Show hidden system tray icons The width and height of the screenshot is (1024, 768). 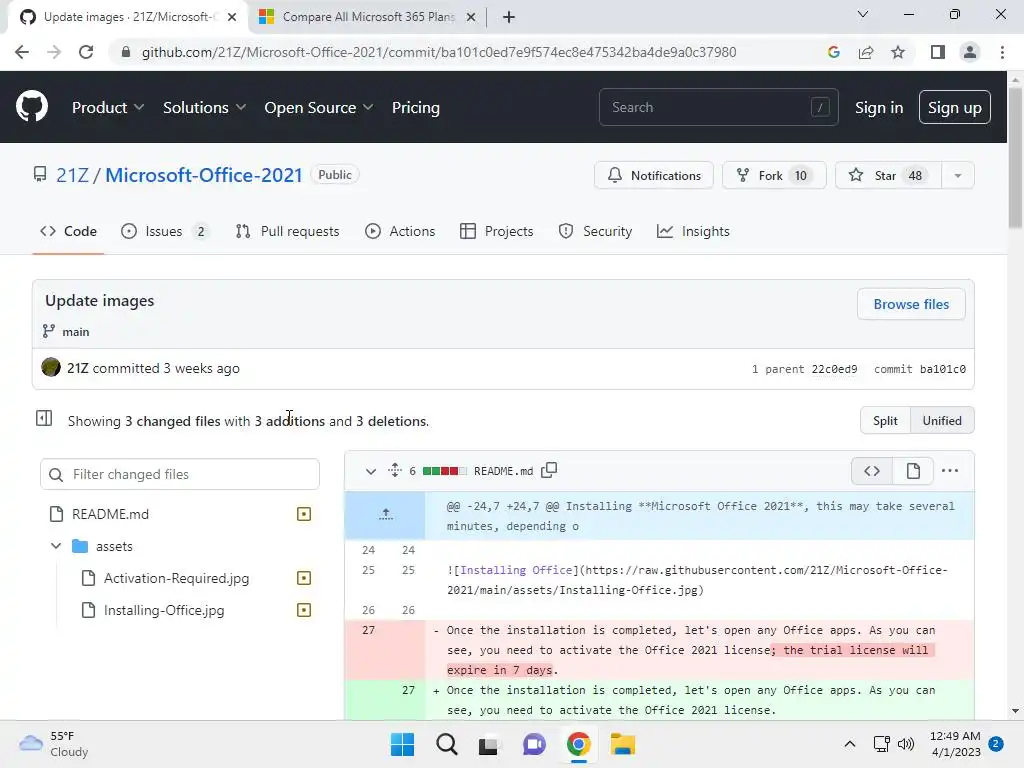[850, 744]
